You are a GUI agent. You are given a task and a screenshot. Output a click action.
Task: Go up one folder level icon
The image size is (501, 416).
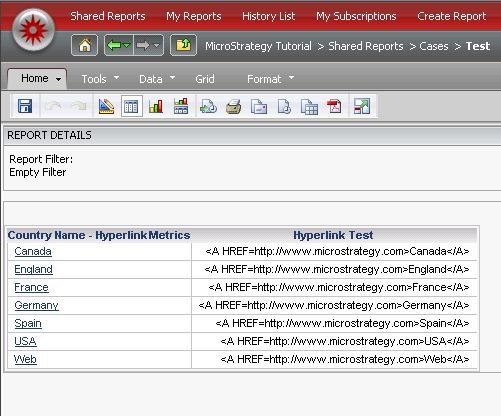pos(183,45)
